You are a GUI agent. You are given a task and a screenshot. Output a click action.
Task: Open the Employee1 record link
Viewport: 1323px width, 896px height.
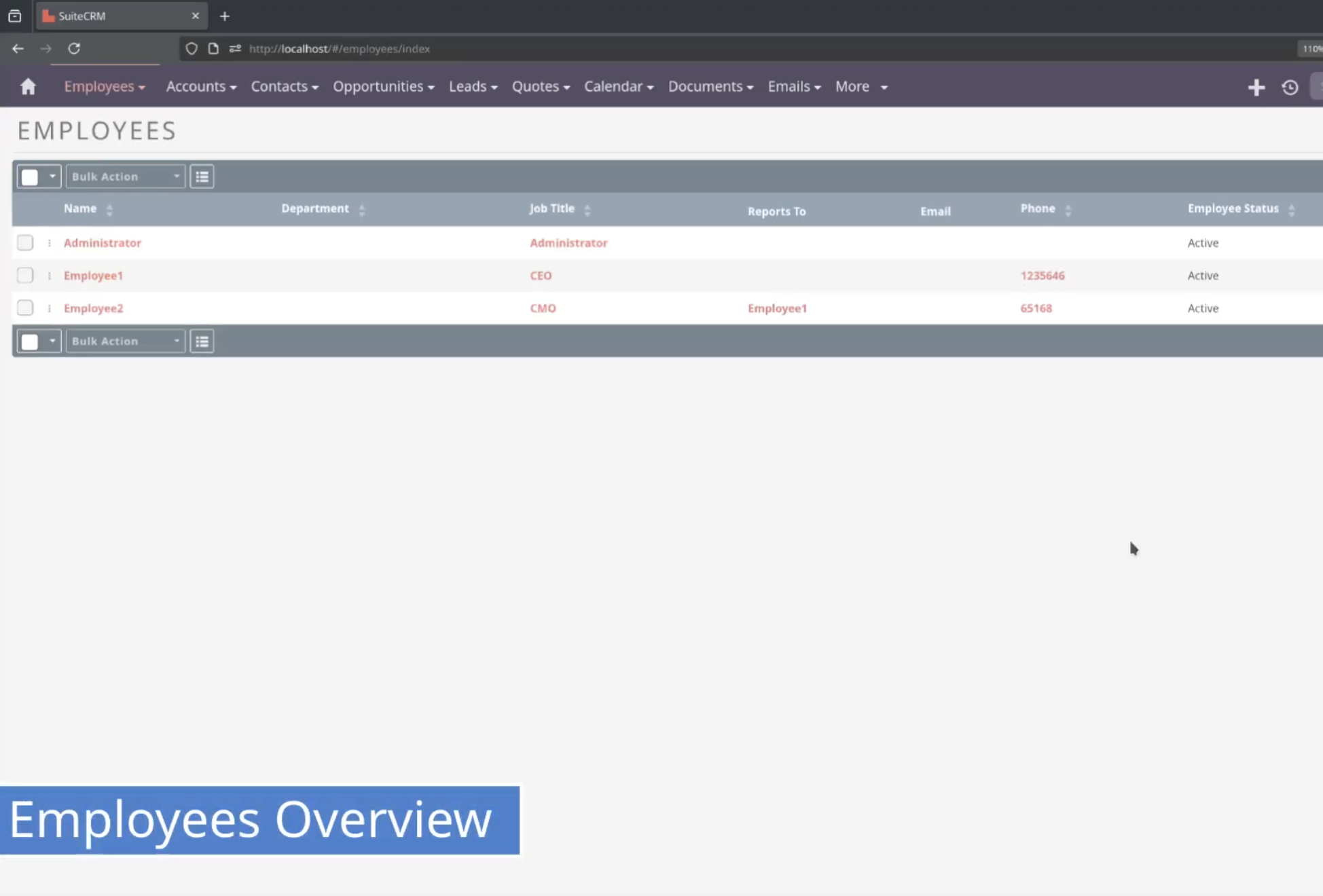tap(93, 275)
